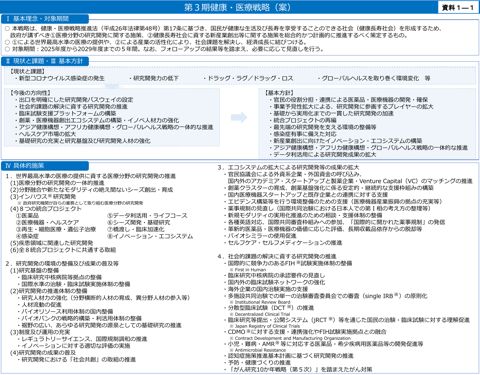This screenshot has height=375, width=480.
Task: Click the '【今後の方向性】' heading
Action: coord(30,93)
